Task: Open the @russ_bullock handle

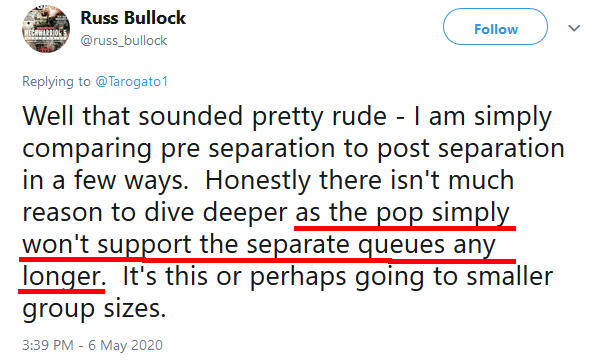Action: tap(124, 40)
